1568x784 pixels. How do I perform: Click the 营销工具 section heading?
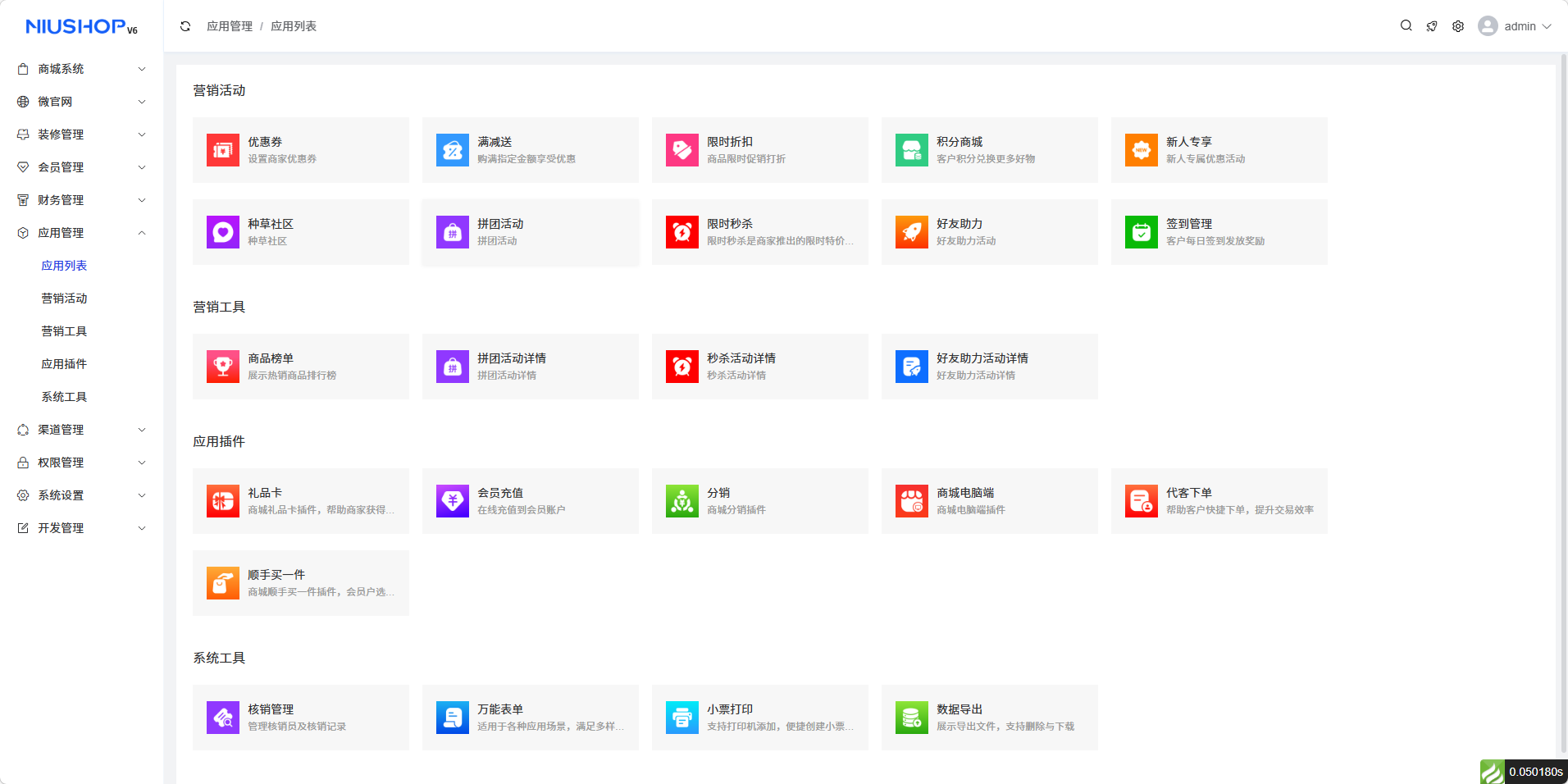219,307
